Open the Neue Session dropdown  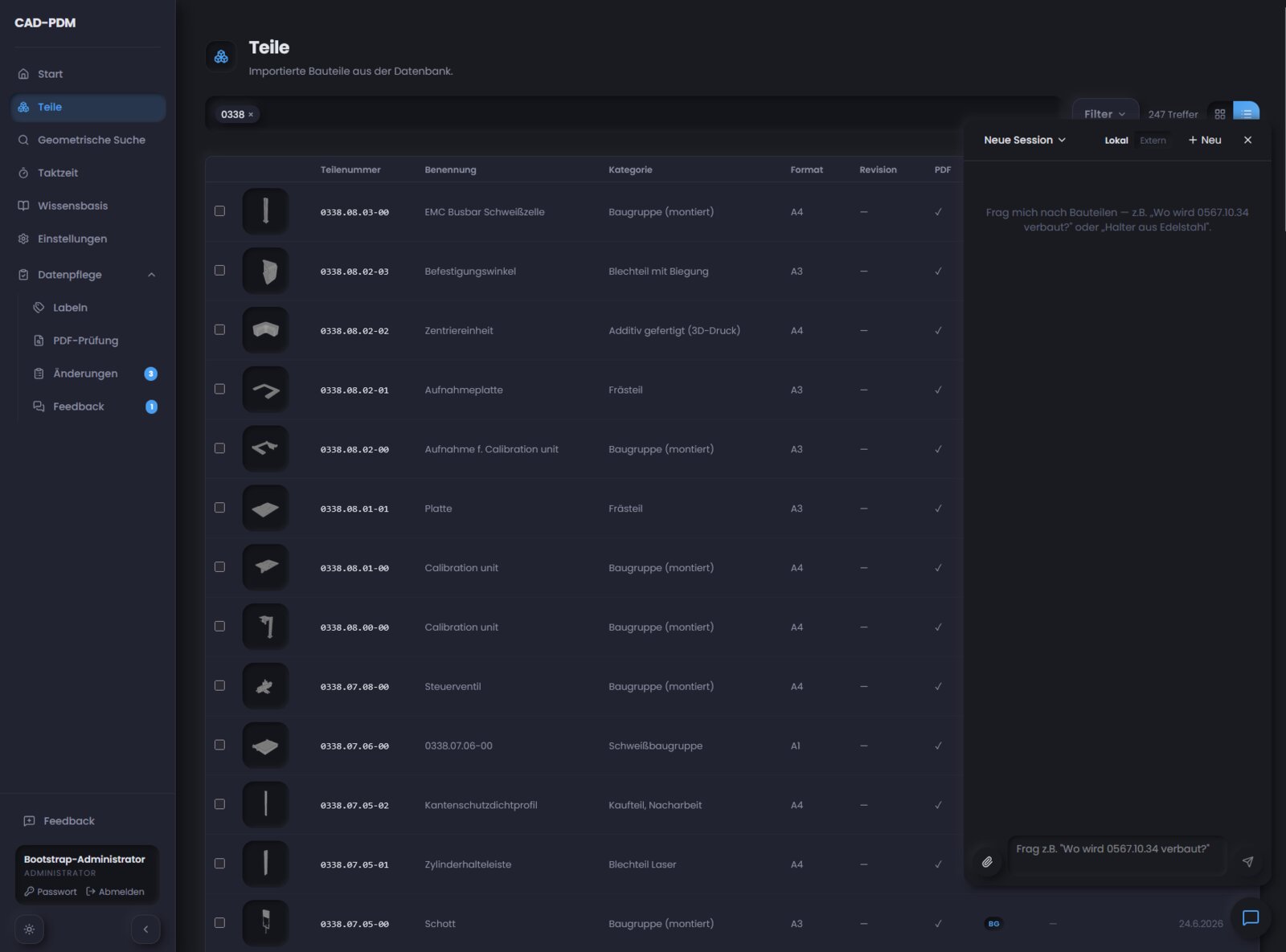pyautogui.click(x=1025, y=140)
